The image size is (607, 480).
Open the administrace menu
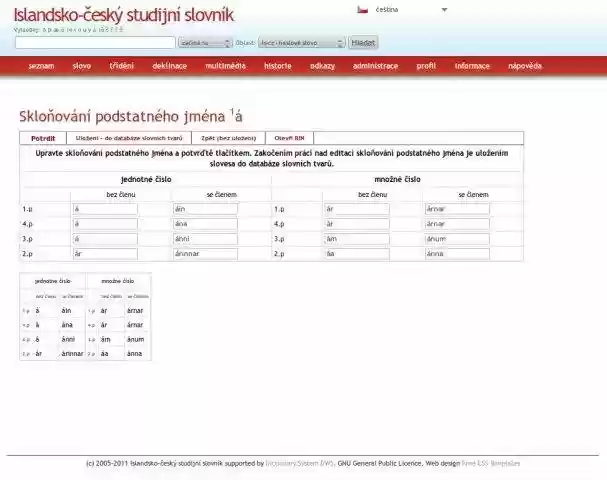(375, 66)
